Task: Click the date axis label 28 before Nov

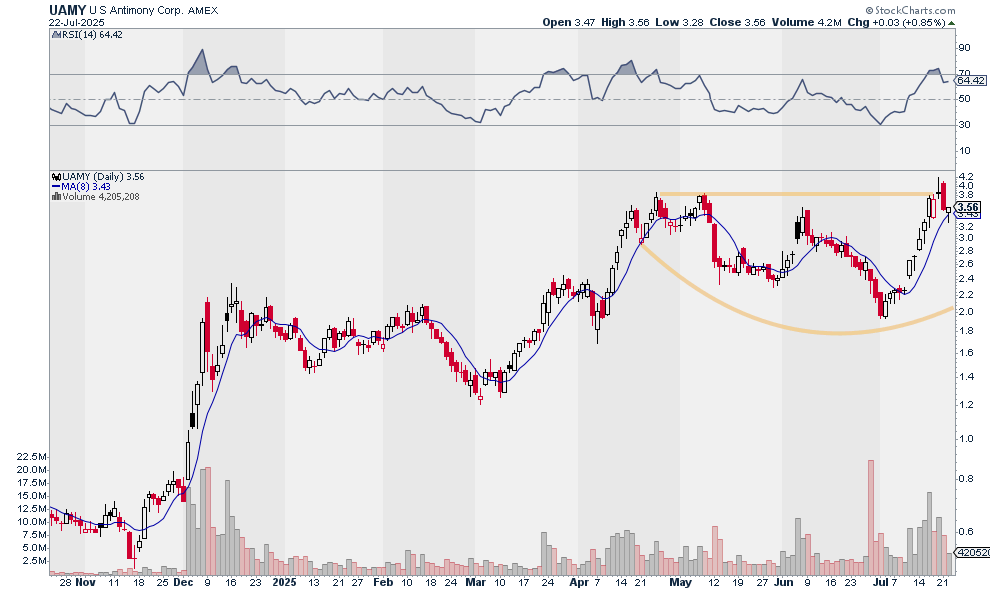Action: [x=66, y=582]
